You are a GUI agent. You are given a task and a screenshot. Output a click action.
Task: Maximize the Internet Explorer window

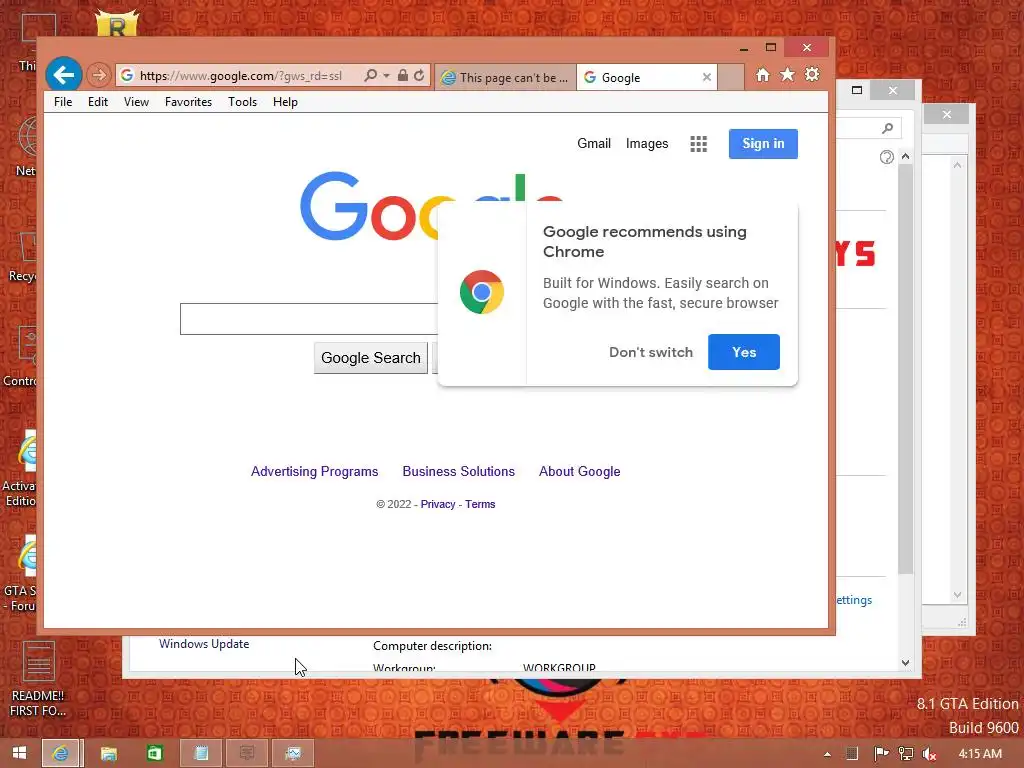coord(771,48)
